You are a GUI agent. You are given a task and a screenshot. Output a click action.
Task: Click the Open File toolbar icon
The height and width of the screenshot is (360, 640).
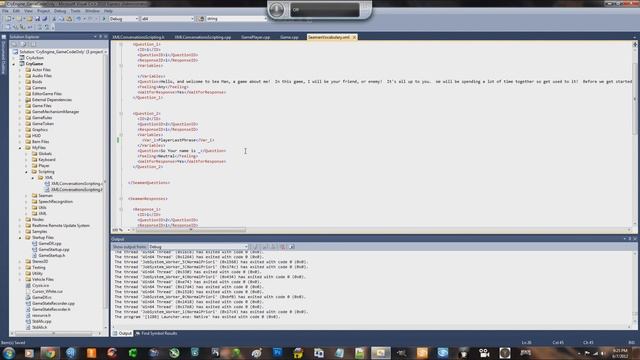(30, 19)
